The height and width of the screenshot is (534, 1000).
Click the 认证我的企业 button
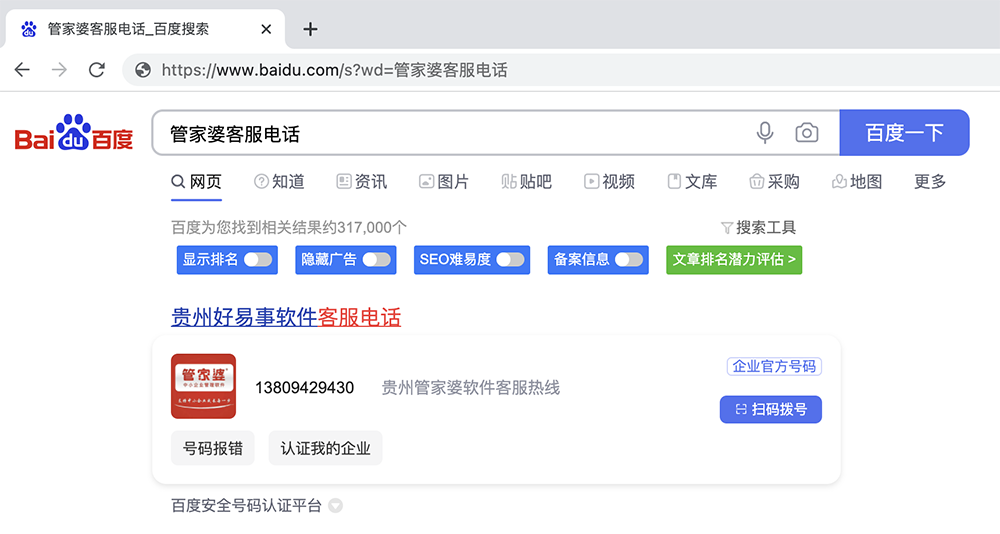point(325,448)
